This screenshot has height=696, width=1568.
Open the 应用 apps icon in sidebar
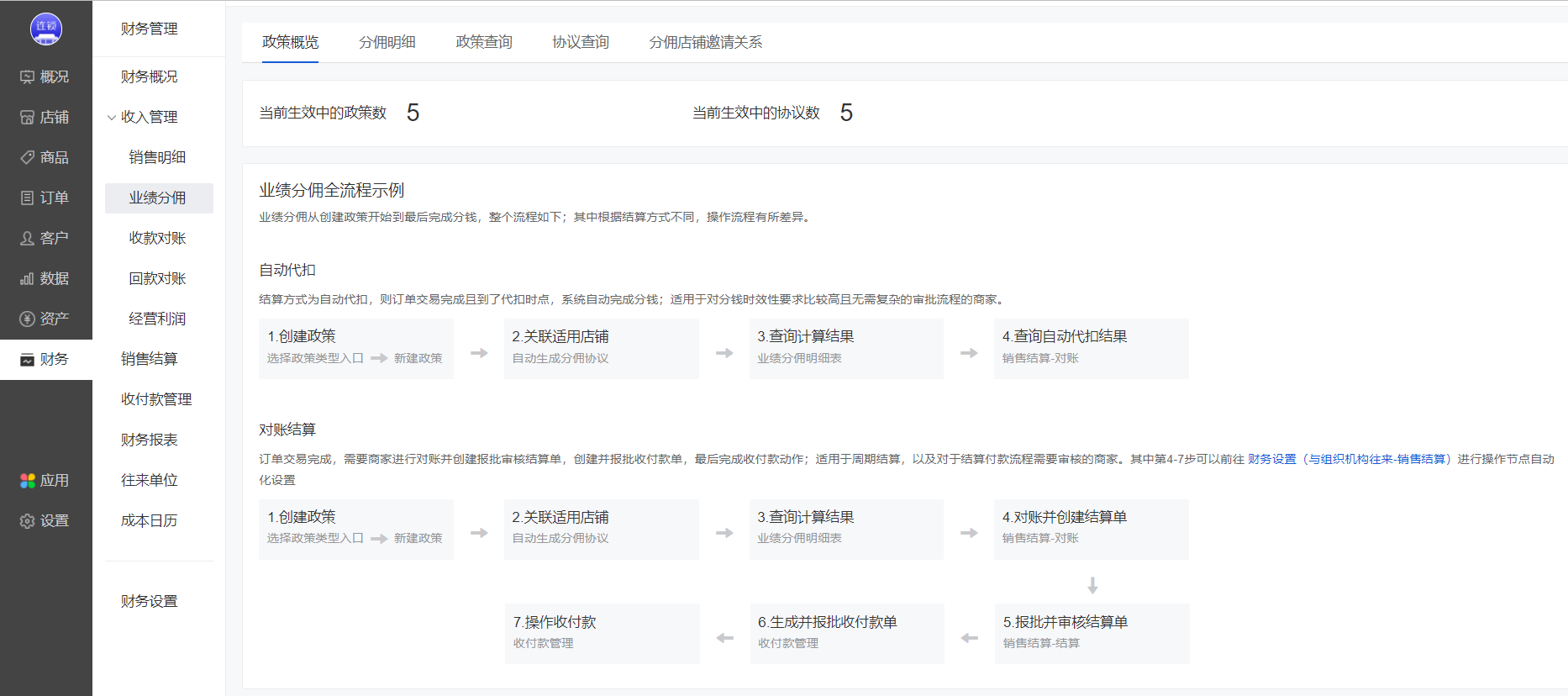[28, 480]
